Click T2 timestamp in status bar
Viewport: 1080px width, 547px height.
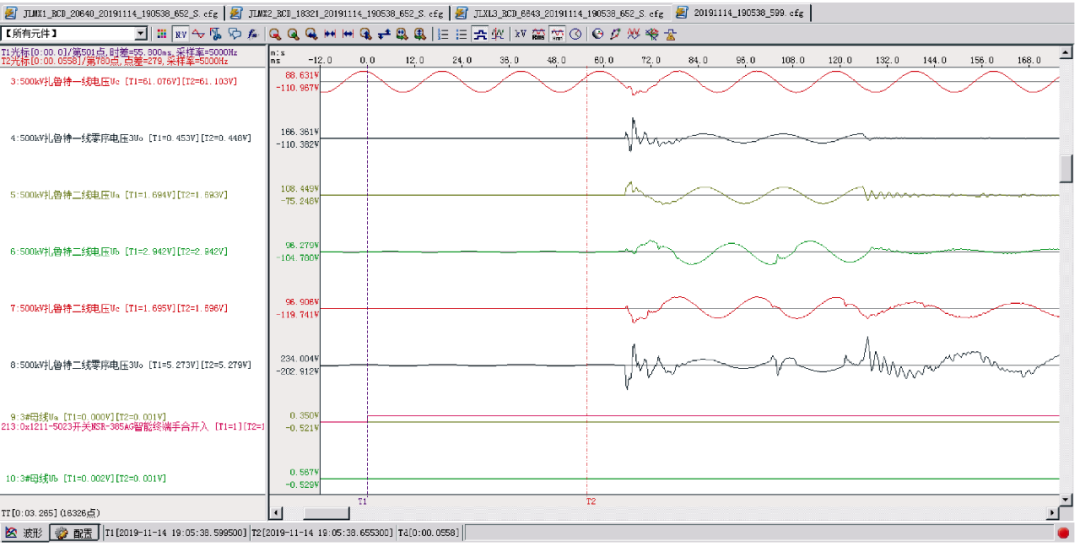[322, 533]
